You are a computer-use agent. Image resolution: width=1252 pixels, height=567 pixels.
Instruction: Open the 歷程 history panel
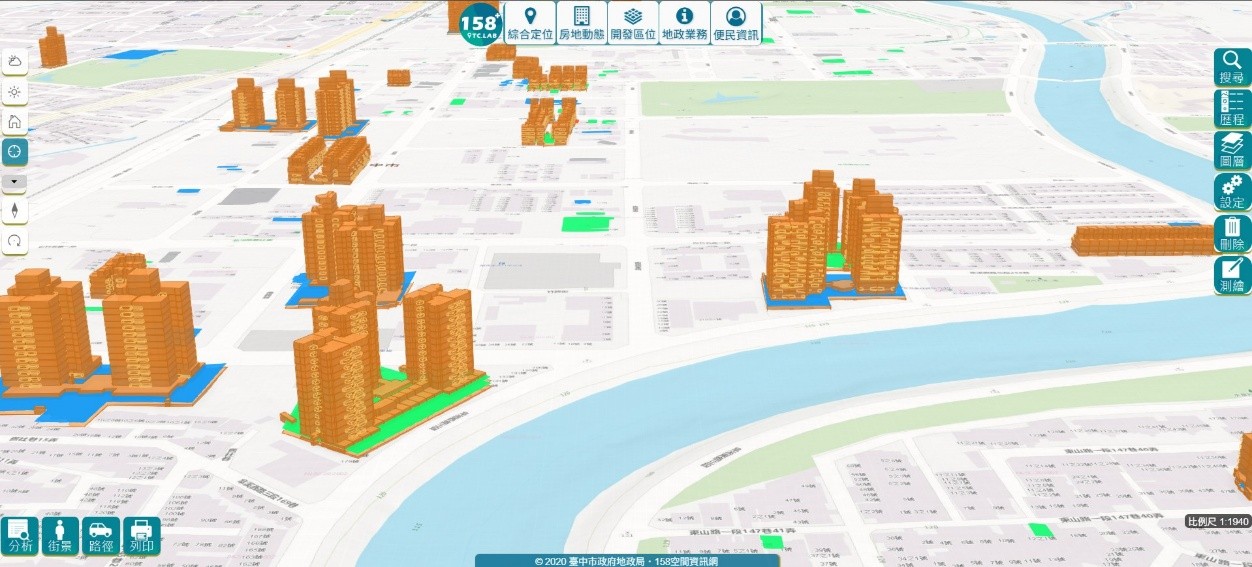(1232, 109)
